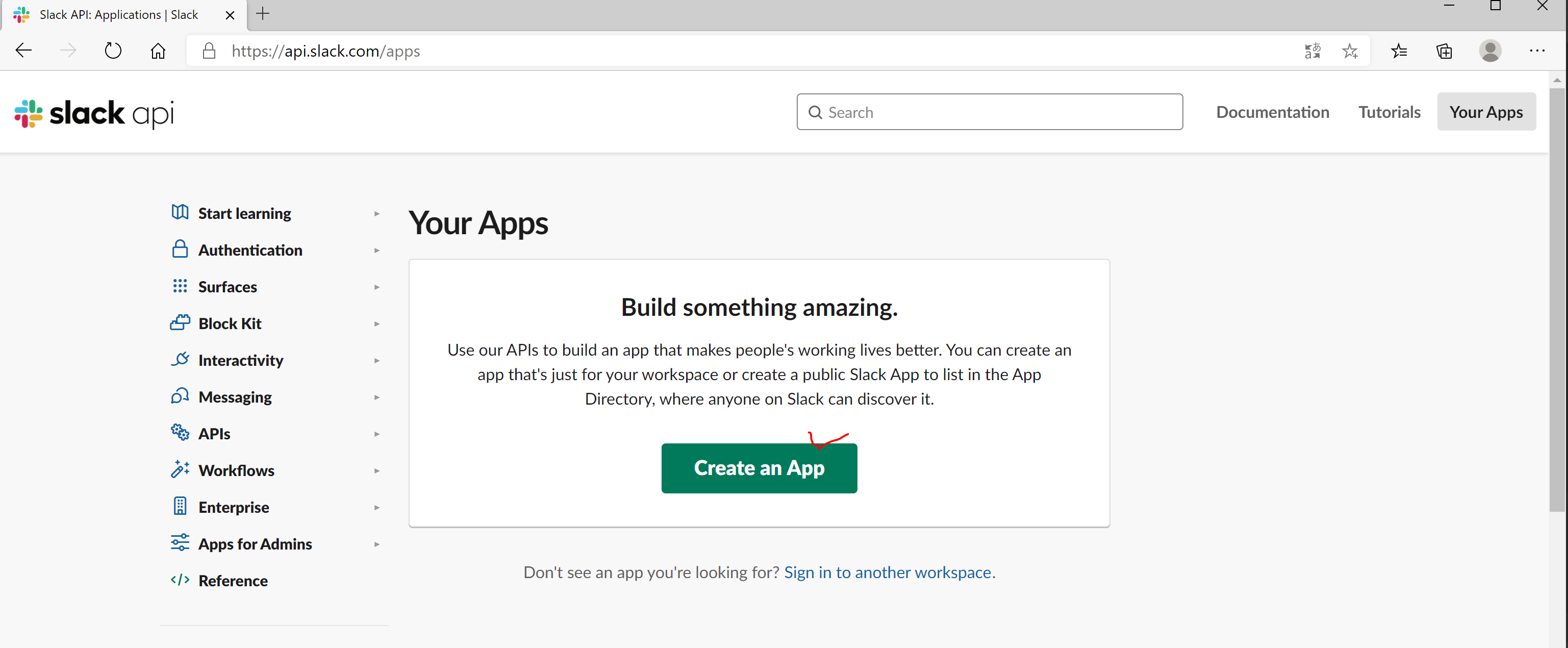Click the Authentication lock icon
Screen dimensions: 1568x648
pyautogui.click(x=180, y=249)
